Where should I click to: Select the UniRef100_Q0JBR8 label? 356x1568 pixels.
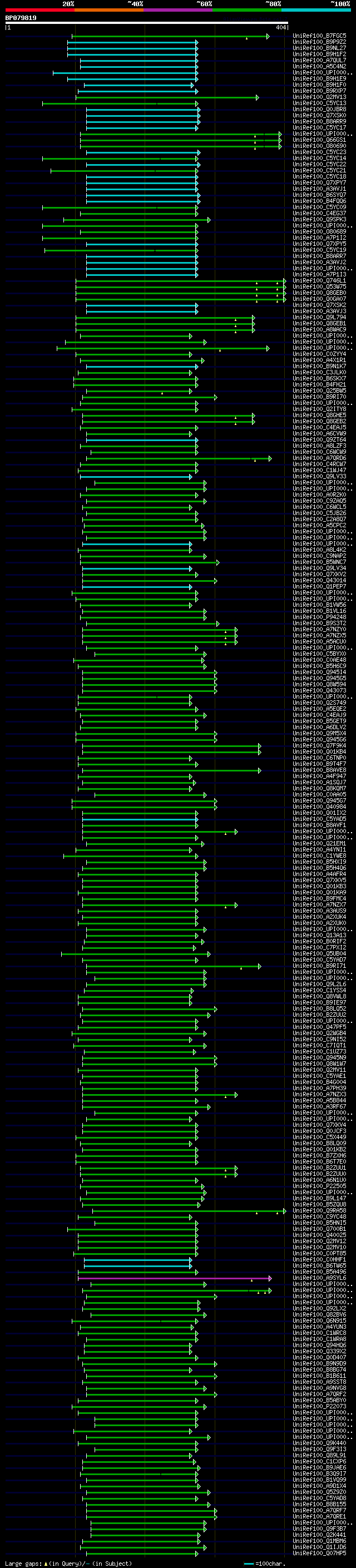click(319, 110)
